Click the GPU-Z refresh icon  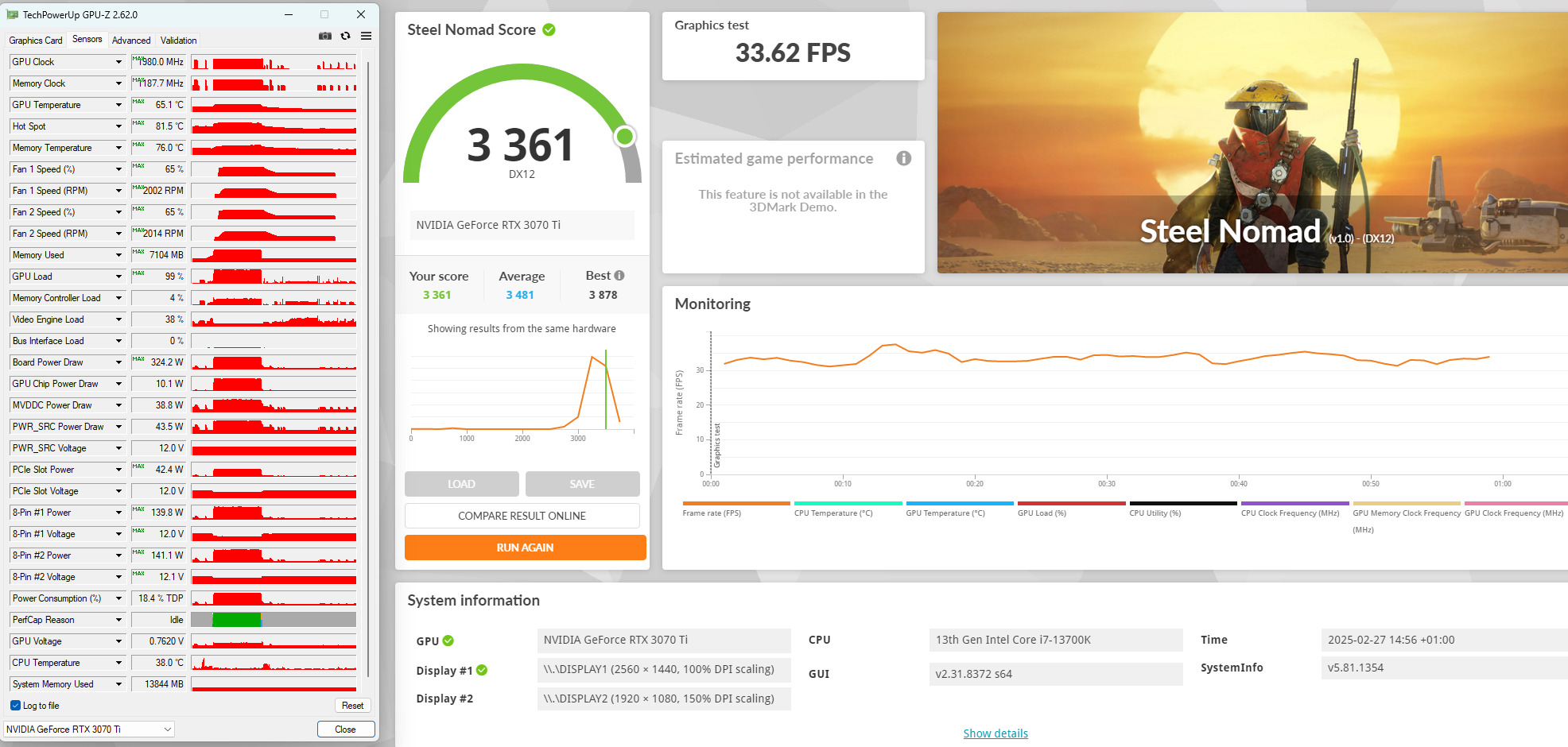point(345,36)
